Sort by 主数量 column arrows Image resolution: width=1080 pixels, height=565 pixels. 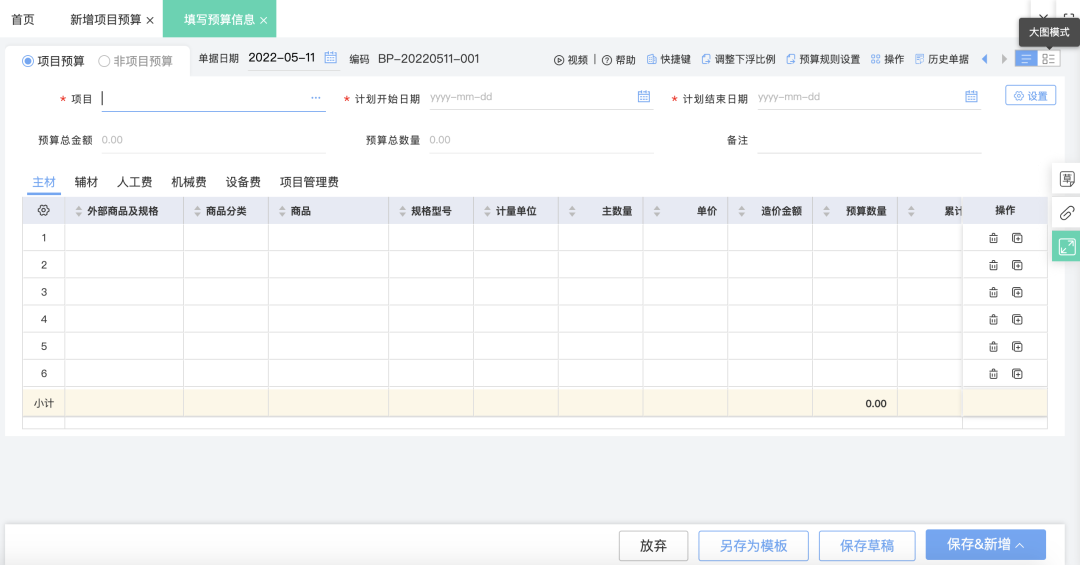click(572, 211)
